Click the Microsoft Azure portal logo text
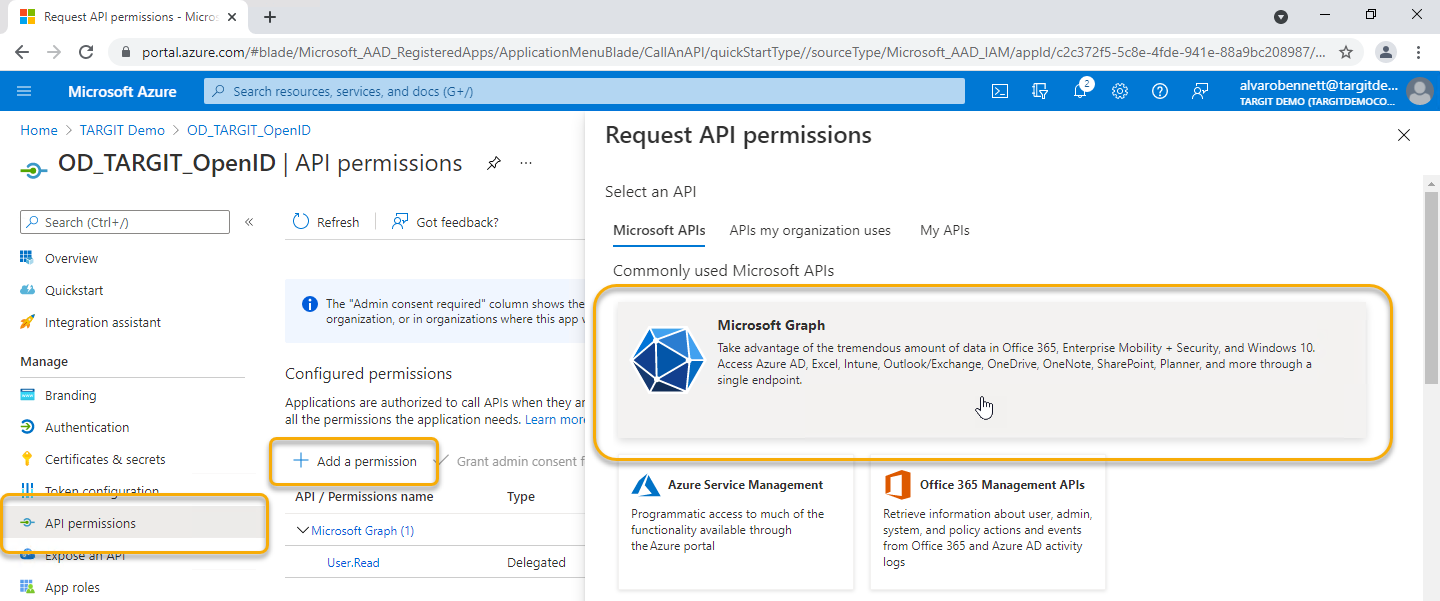 [x=122, y=91]
